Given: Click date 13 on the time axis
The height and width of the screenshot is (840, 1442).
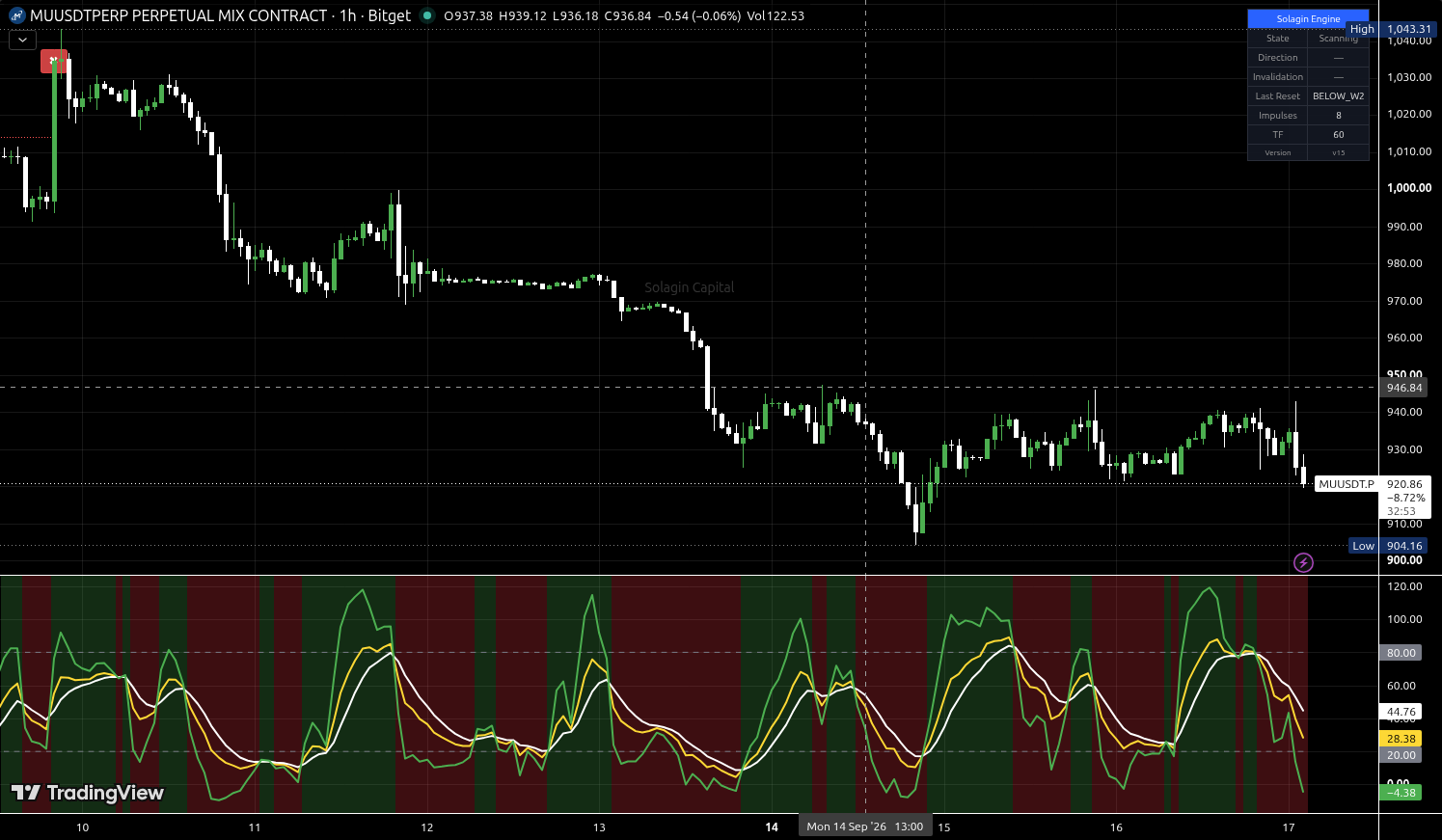Looking at the screenshot, I should click(x=599, y=827).
